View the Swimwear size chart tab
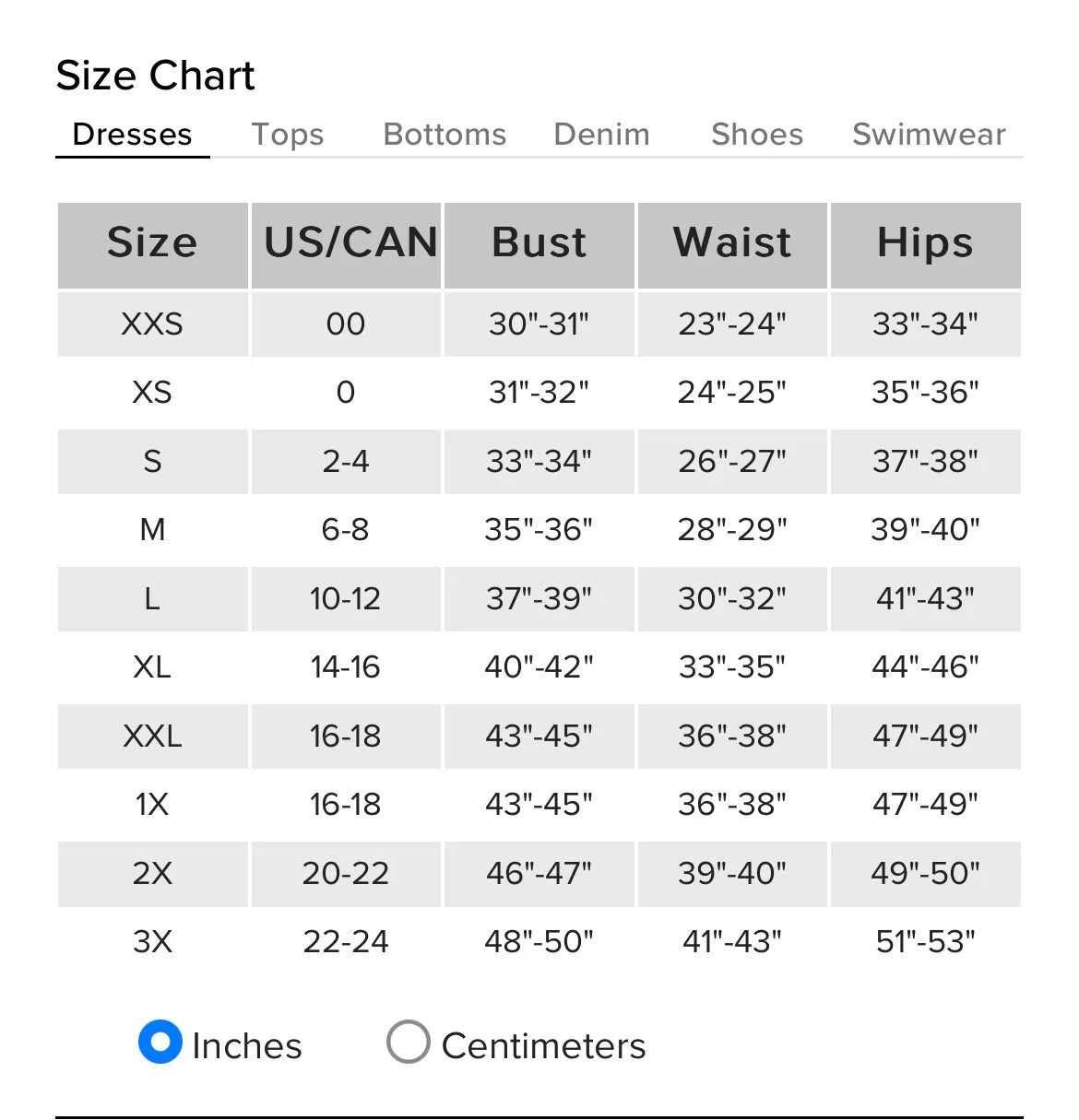Viewport: 1079px width, 1120px height. [x=929, y=135]
